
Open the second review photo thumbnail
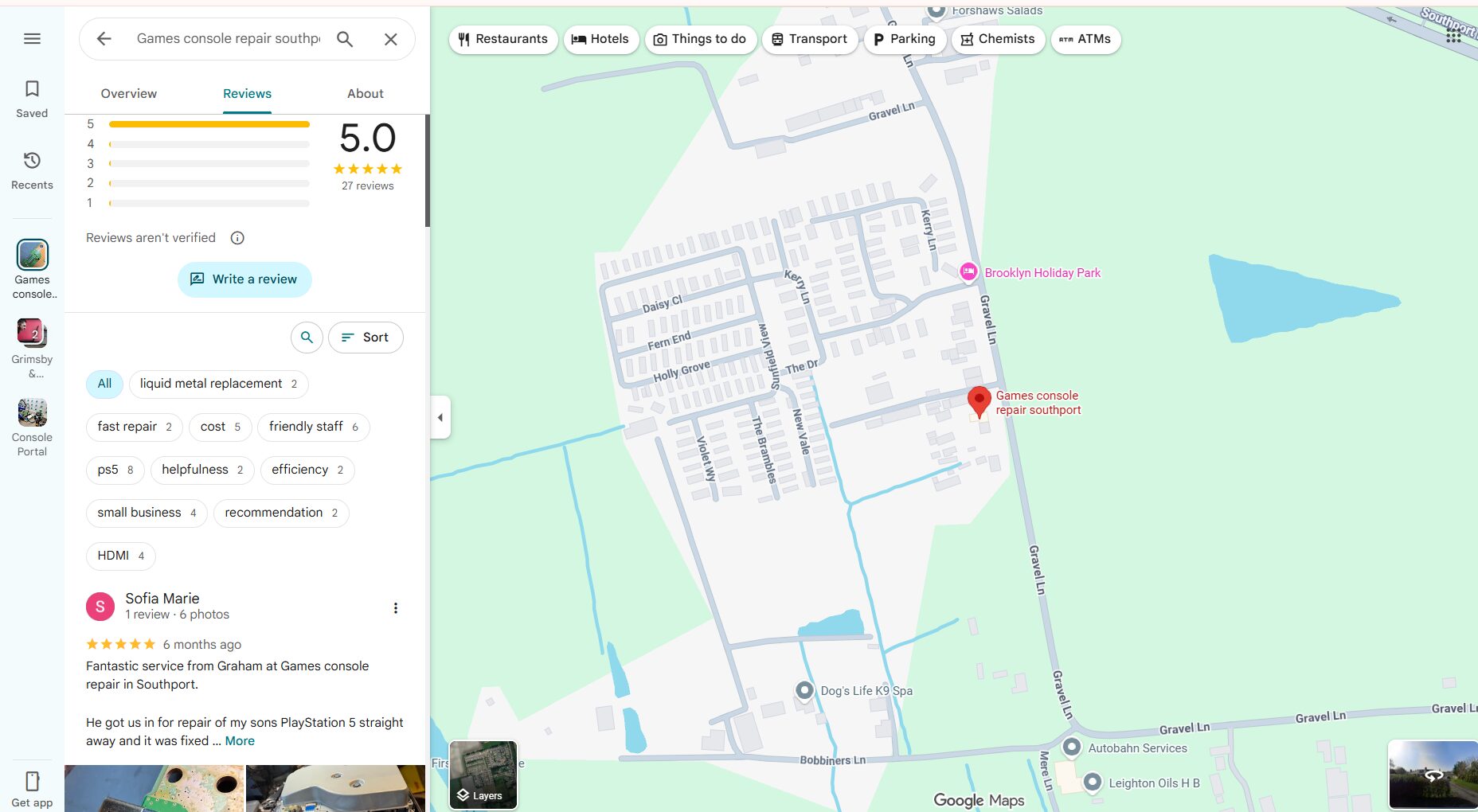[x=335, y=788]
